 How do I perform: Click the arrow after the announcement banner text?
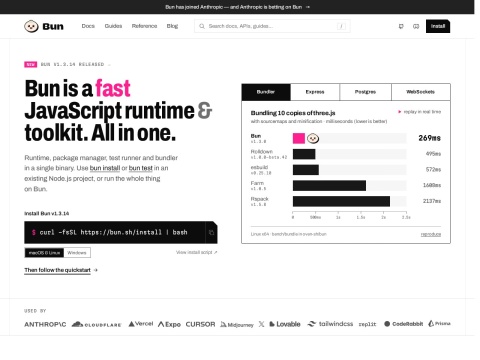pyautogui.click(x=308, y=7)
